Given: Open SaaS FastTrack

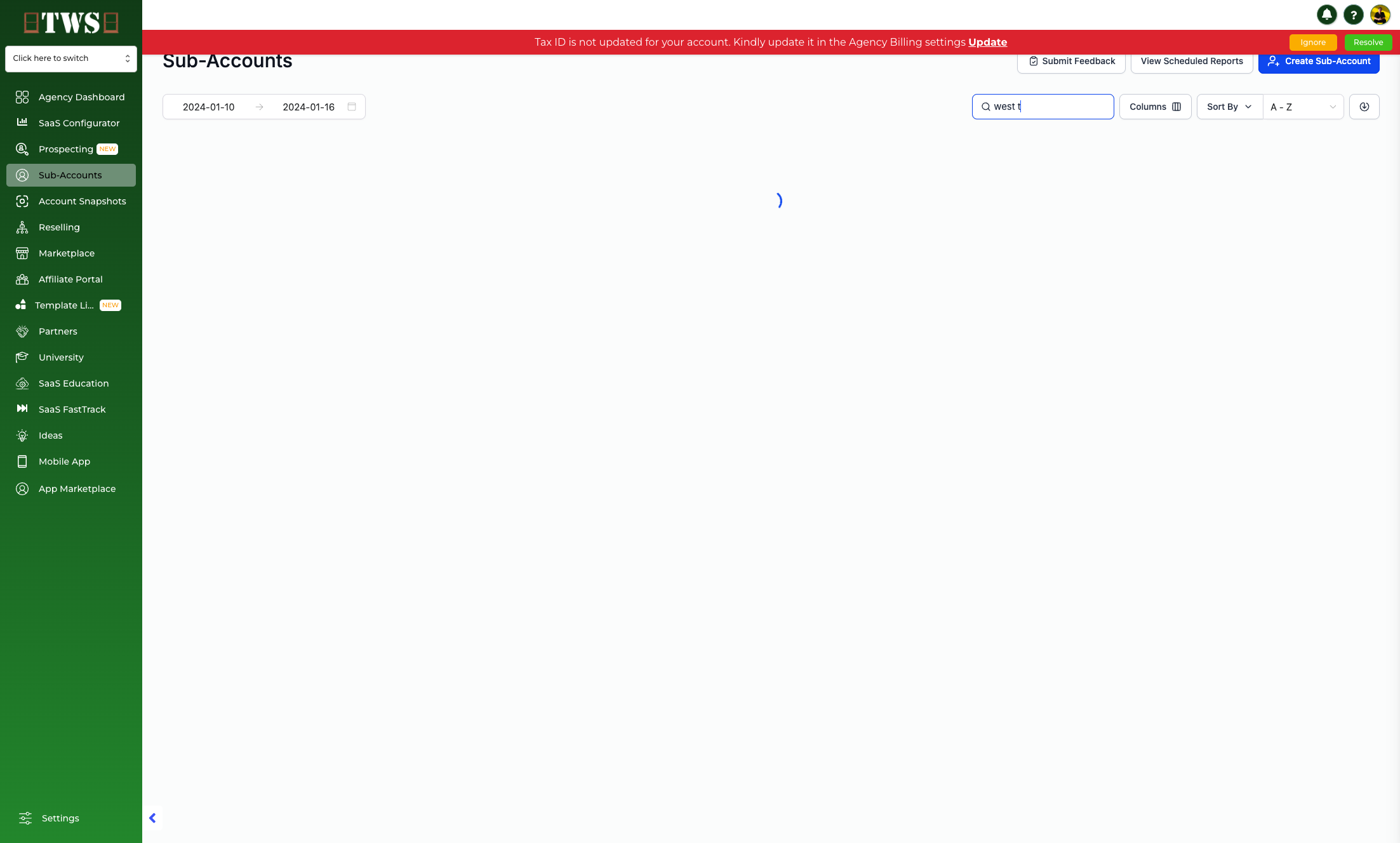Looking at the screenshot, I should [71, 409].
